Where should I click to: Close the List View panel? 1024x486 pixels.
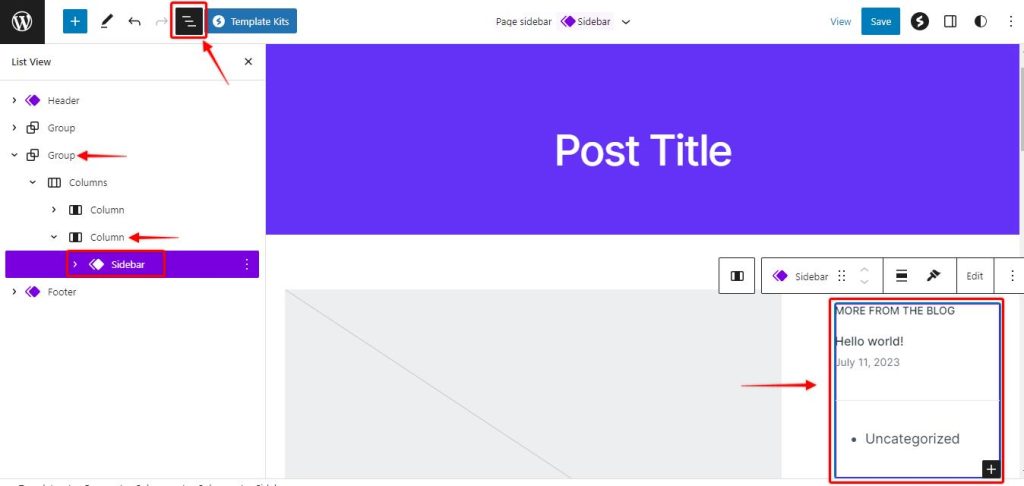point(249,62)
